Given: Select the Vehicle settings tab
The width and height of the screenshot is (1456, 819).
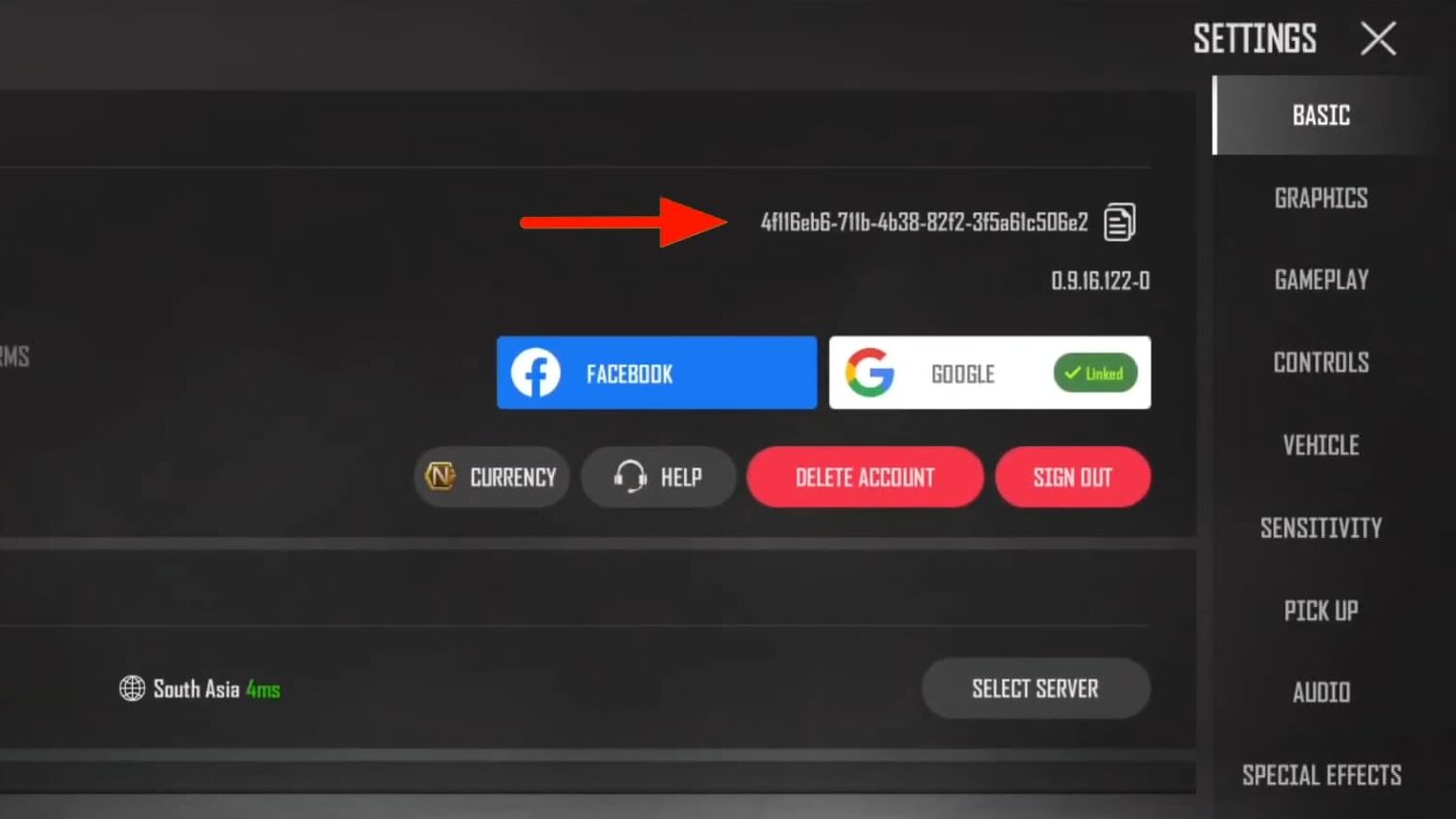Looking at the screenshot, I should [1321, 445].
